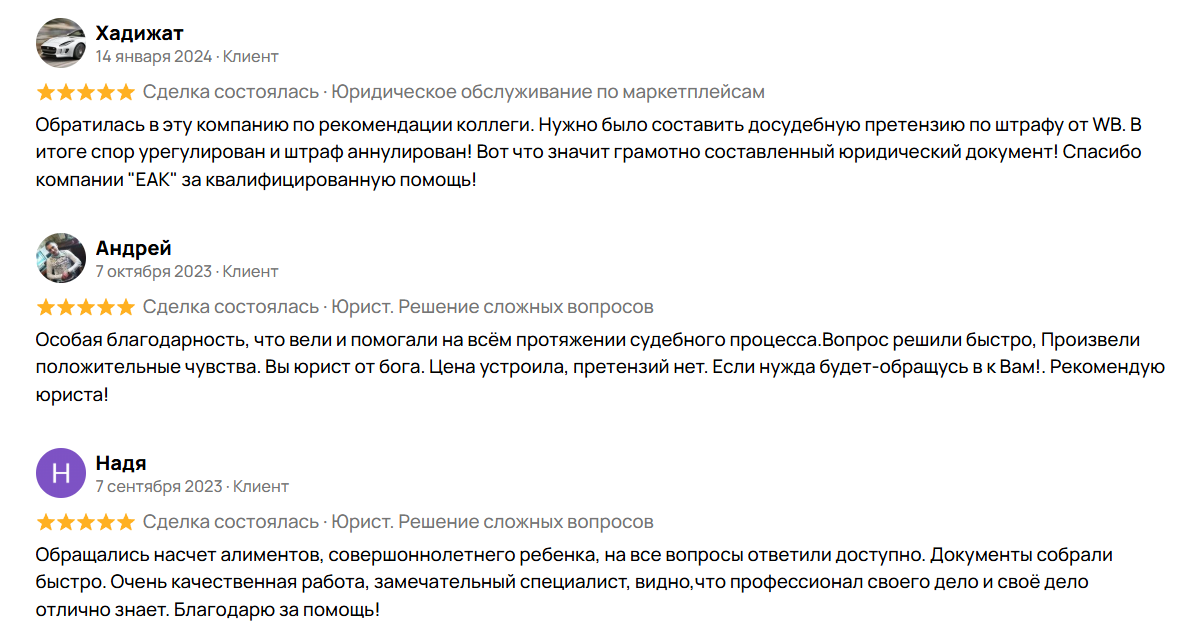
Task: Open reviewer name Надя
Action: pyautogui.click(x=121, y=463)
